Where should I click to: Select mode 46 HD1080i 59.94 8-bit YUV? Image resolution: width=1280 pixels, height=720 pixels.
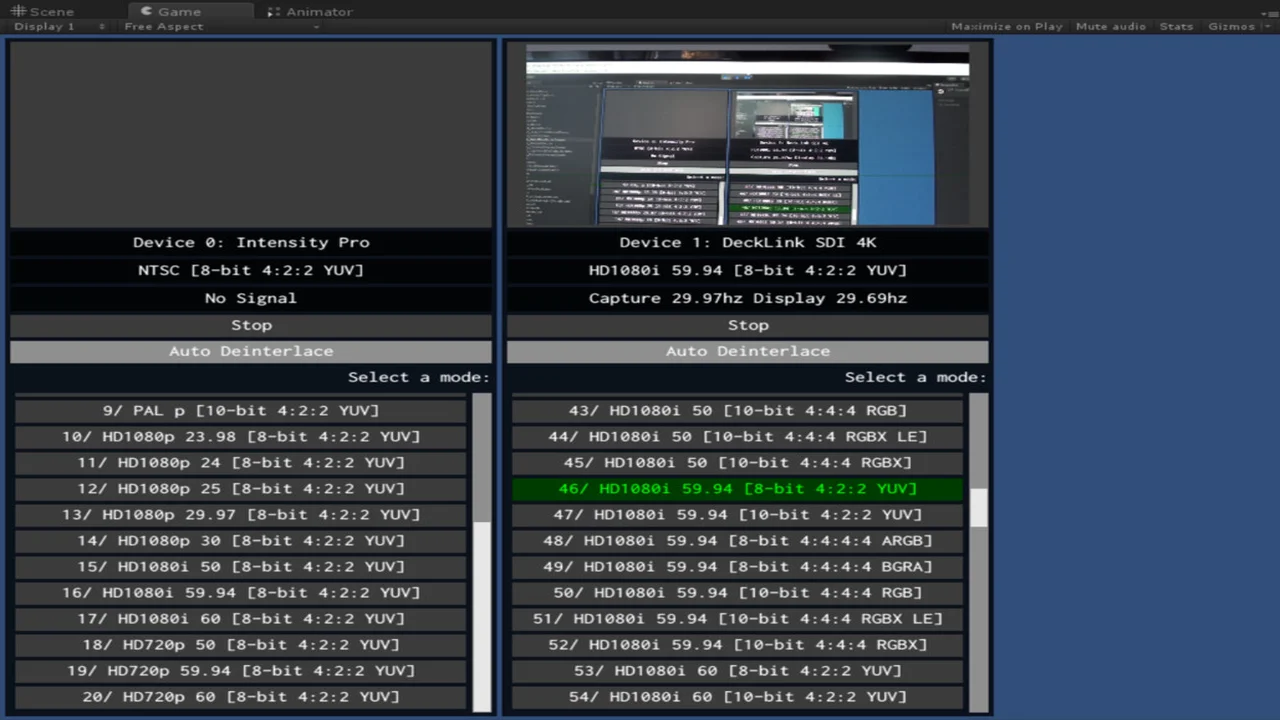[x=737, y=489]
